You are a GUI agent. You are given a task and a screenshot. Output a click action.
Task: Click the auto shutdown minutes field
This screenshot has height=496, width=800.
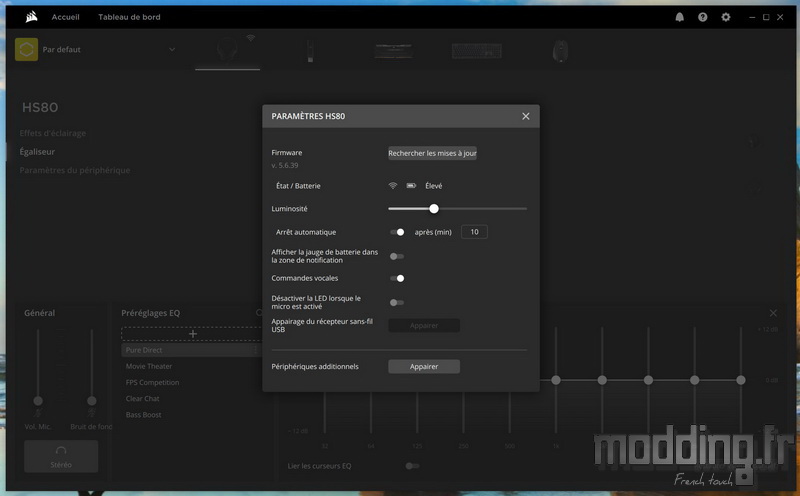click(474, 232)
